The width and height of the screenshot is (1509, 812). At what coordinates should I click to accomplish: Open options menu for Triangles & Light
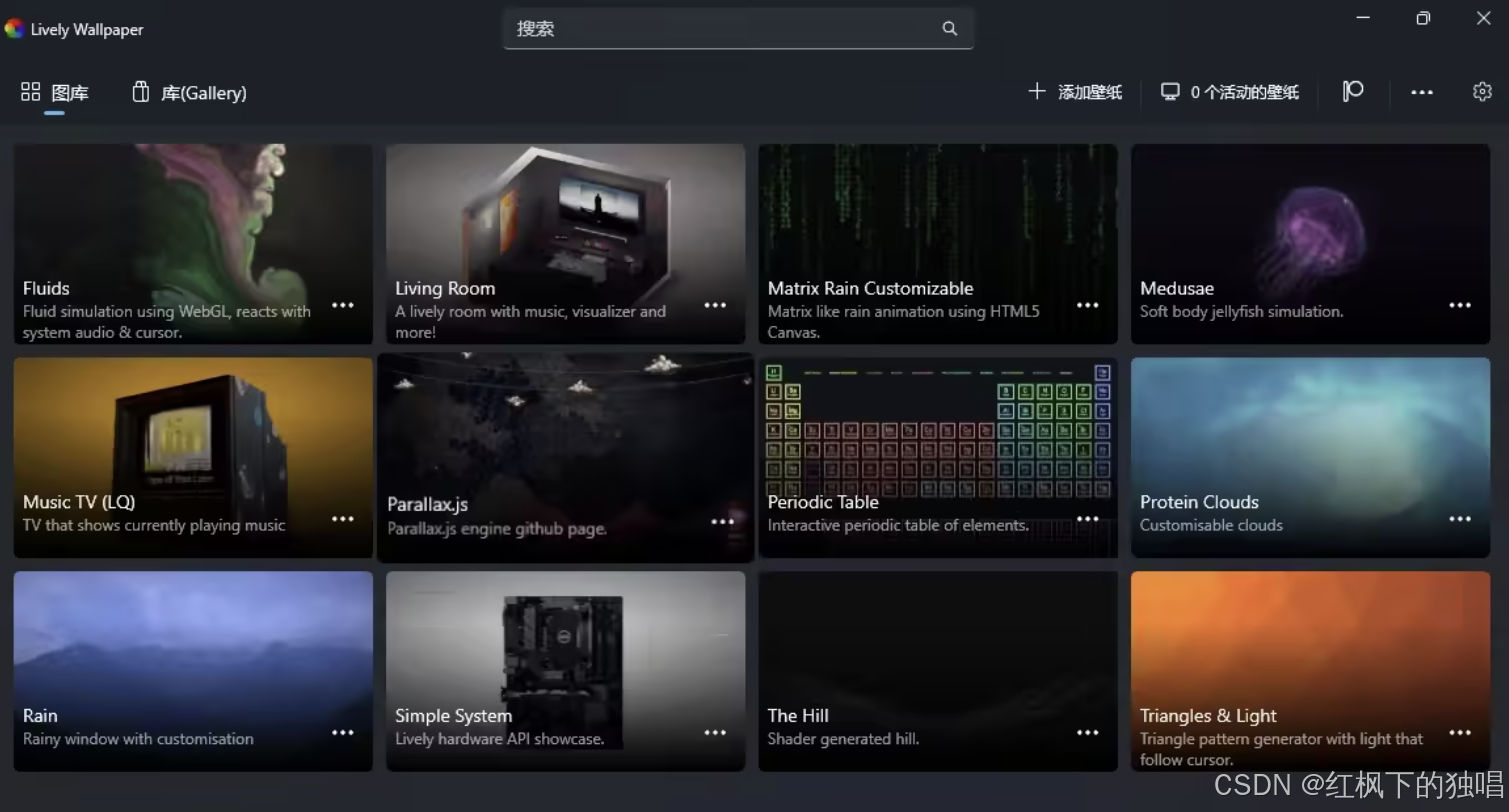coord(1460,733)
